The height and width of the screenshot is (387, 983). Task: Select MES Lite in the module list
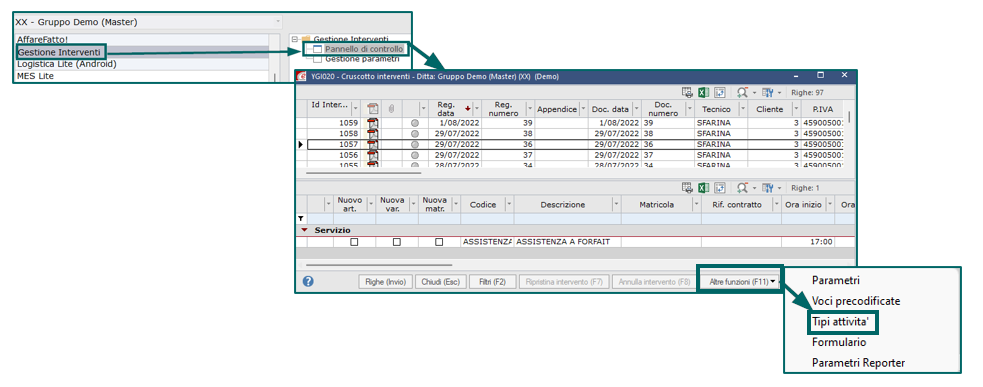(x=143, y=76)
